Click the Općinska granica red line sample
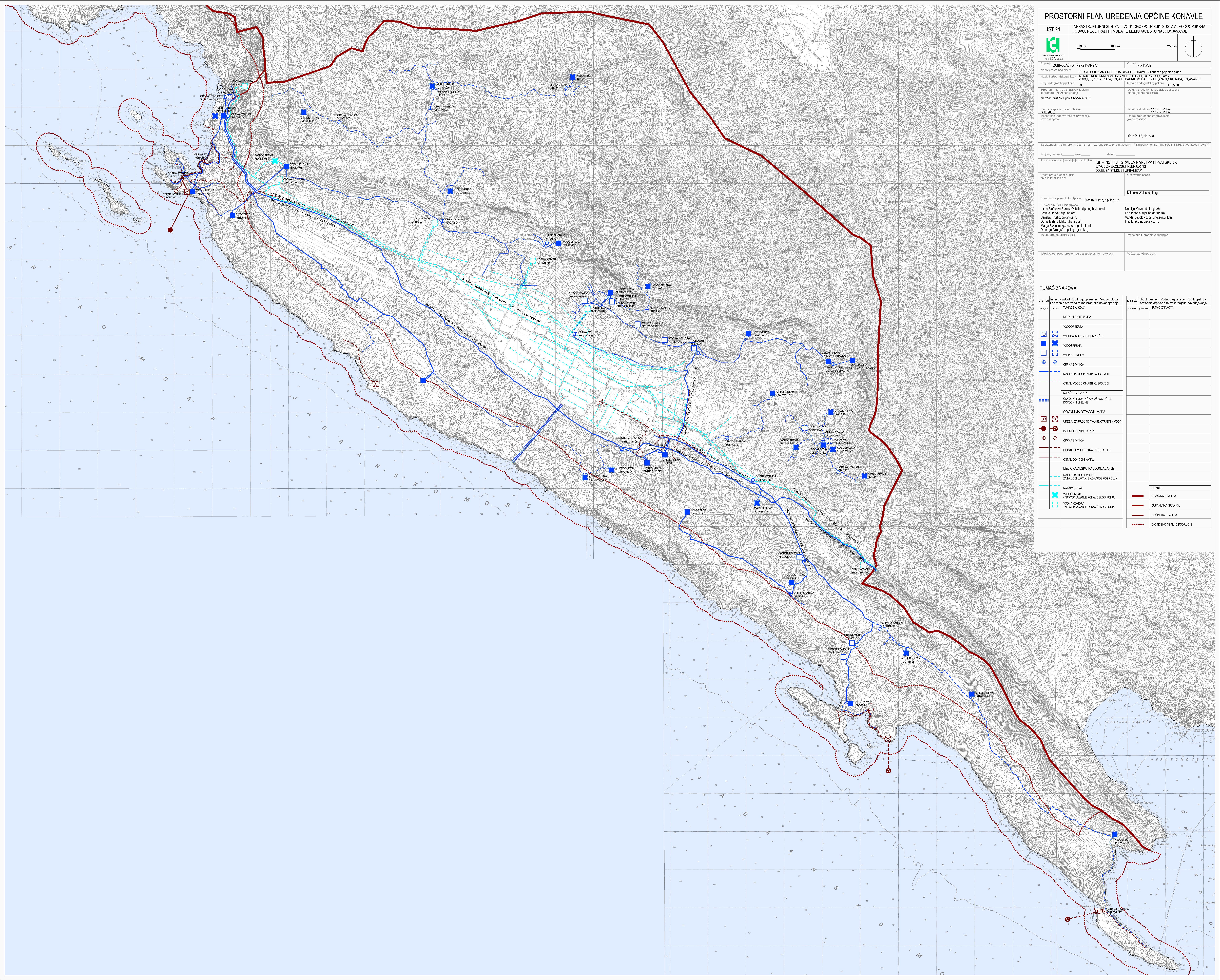 pos(1138,515)
